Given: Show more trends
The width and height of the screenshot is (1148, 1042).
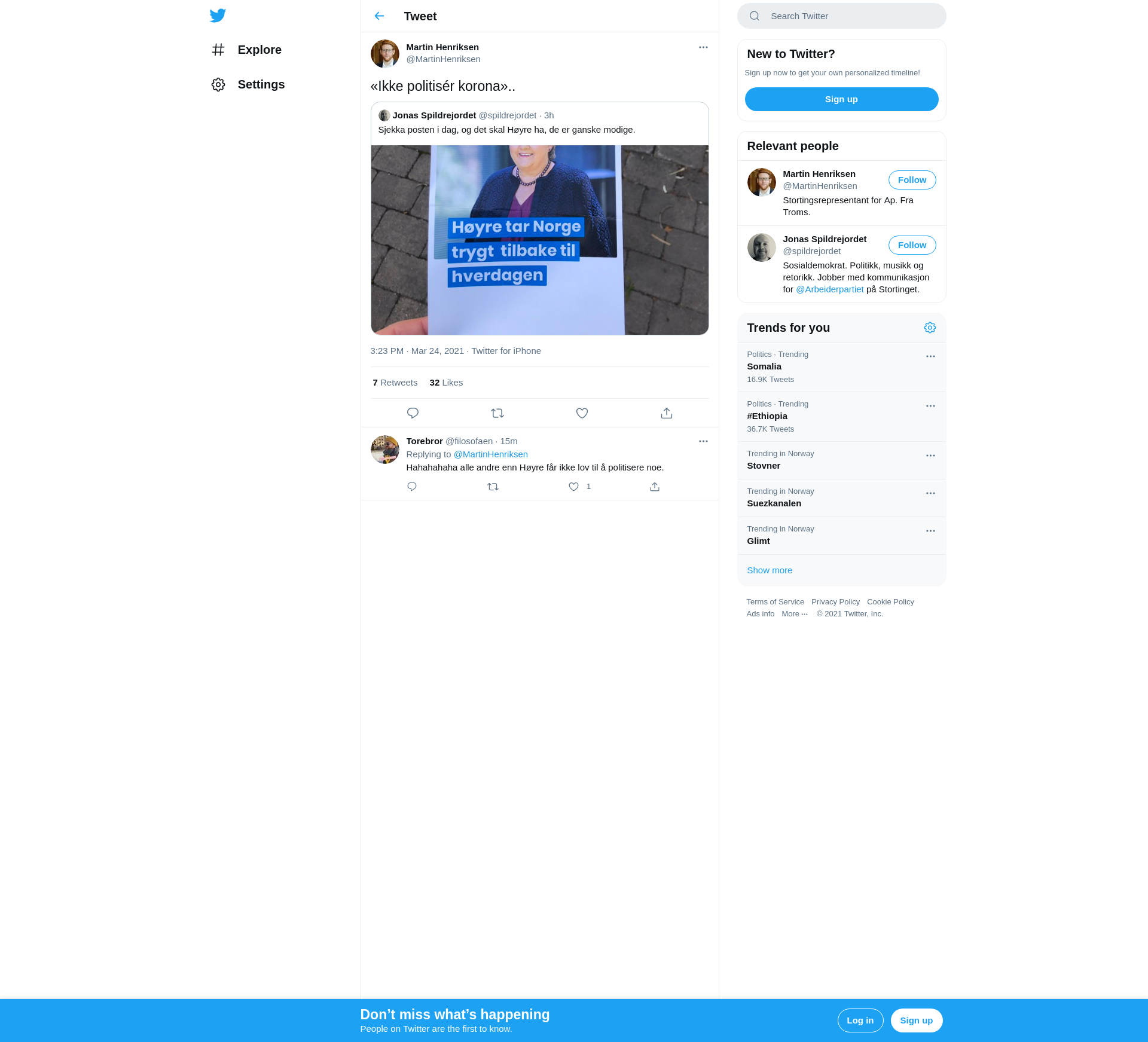Looking at the screenshot, I should pyautogui.click(x=770, y=570).
